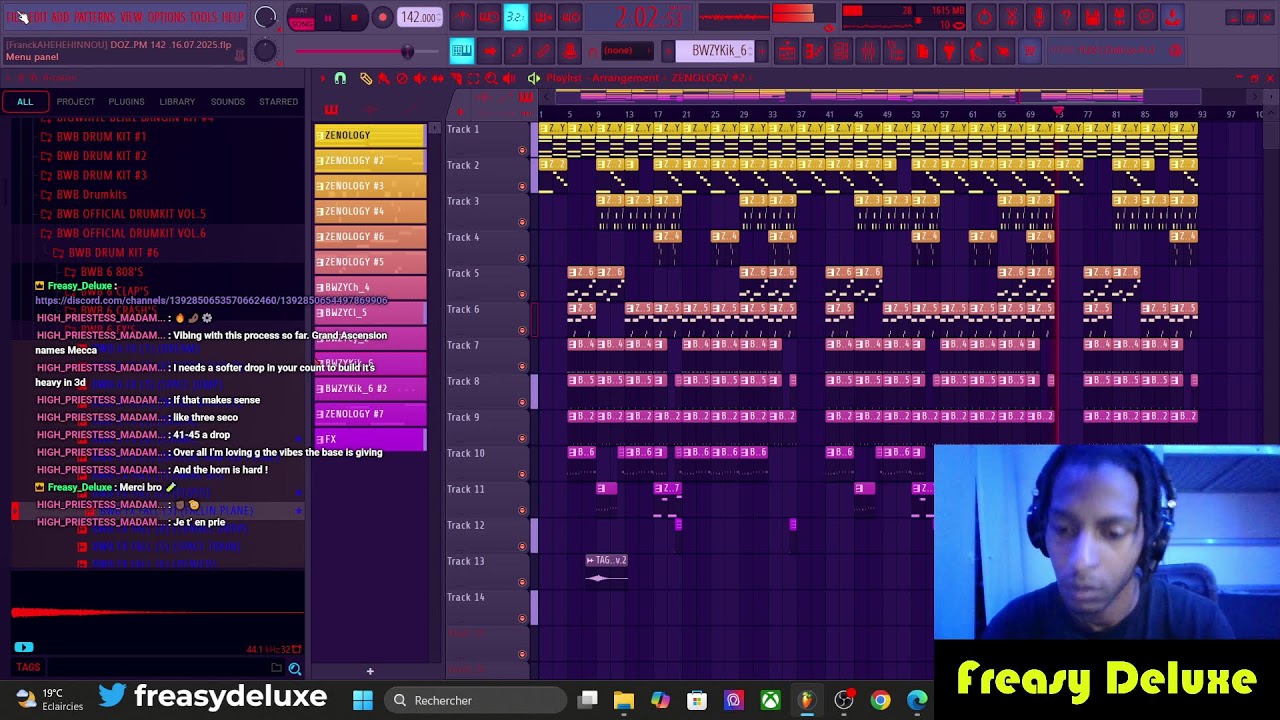This screenshot has height=720, width=1280.
Task: Toggle the metronome button
Action: (x=462, y=17)
